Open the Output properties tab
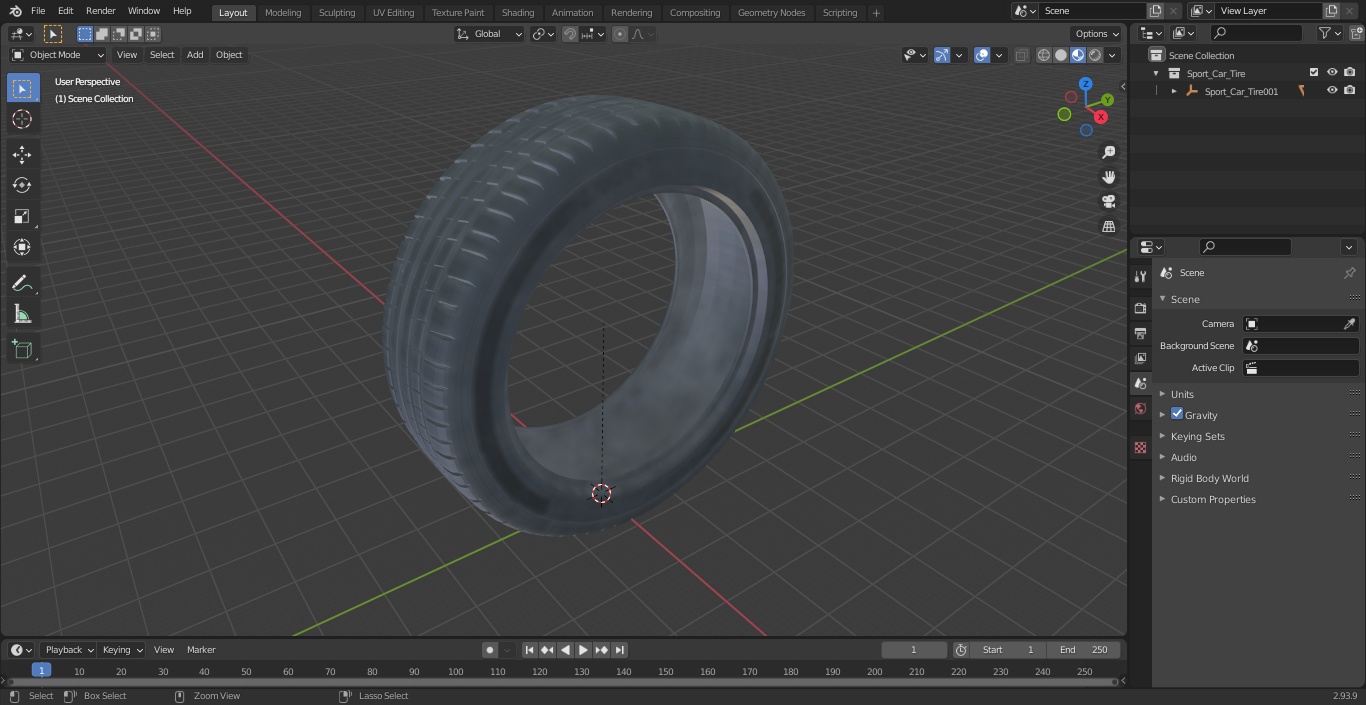 point(1140,333)
